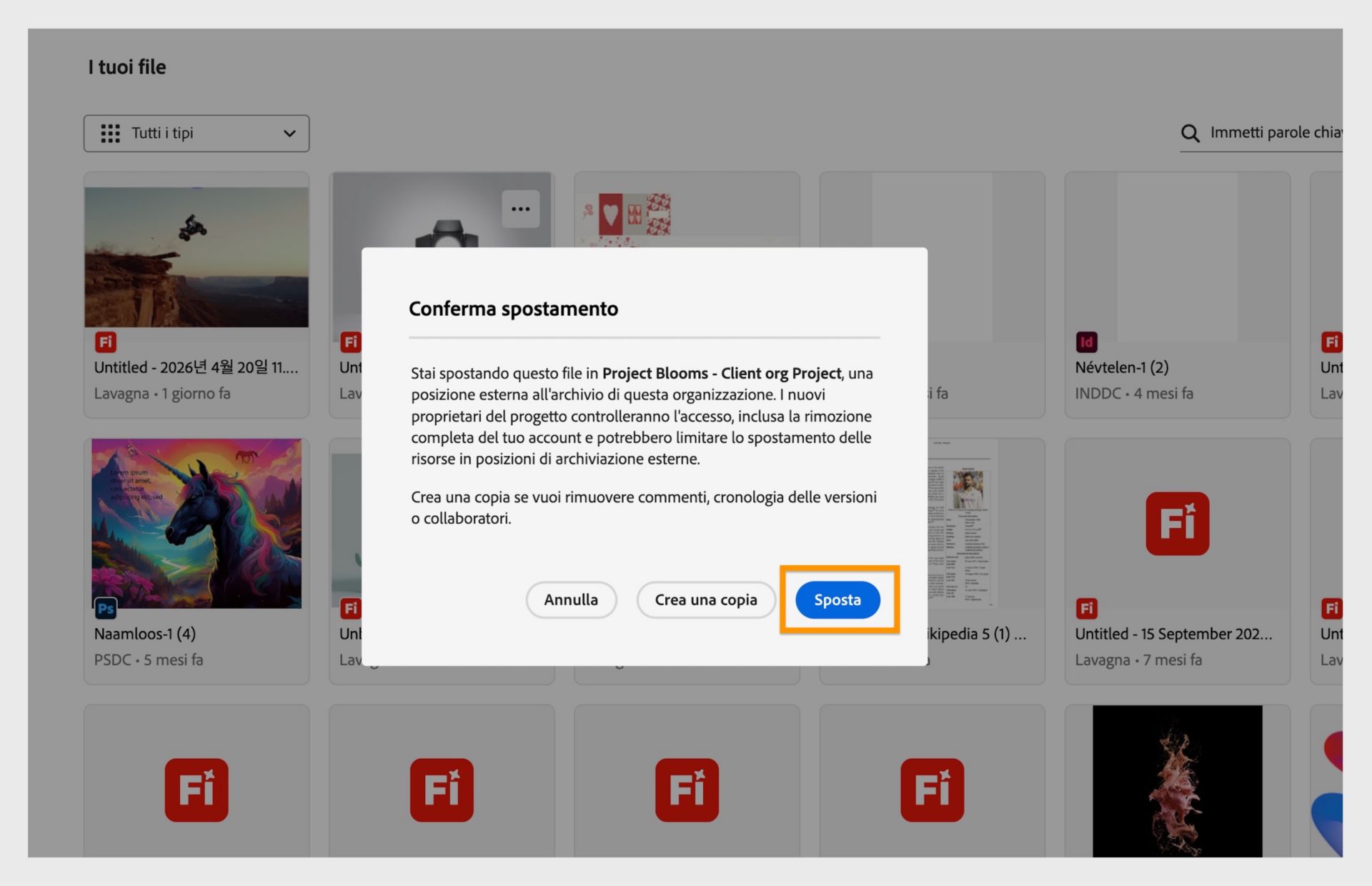Click the camera thumbnail in second card
This screenshot has width=1372, height=886.
pyautogui.click(x=442, y=211)
